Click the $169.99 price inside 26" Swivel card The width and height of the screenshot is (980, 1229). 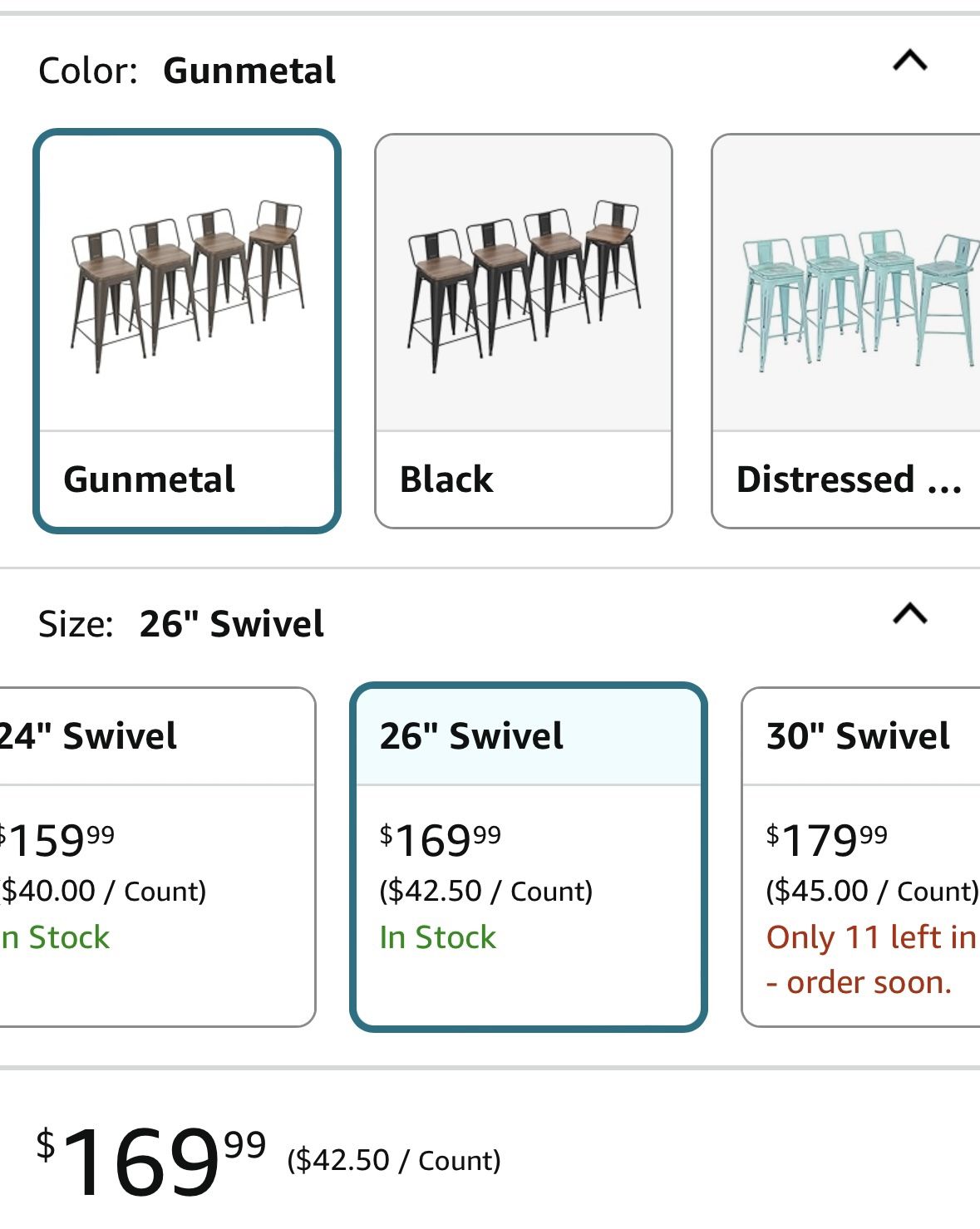pos(441,840)
